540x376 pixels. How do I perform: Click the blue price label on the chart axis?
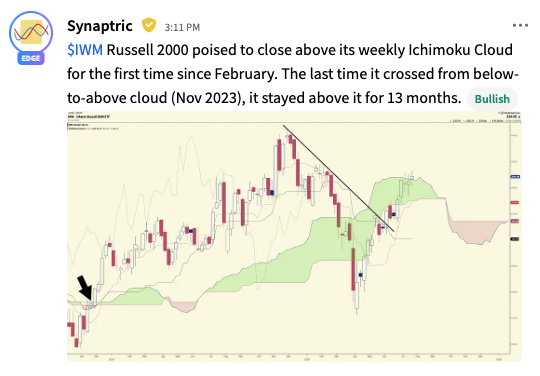pos(515,177)
